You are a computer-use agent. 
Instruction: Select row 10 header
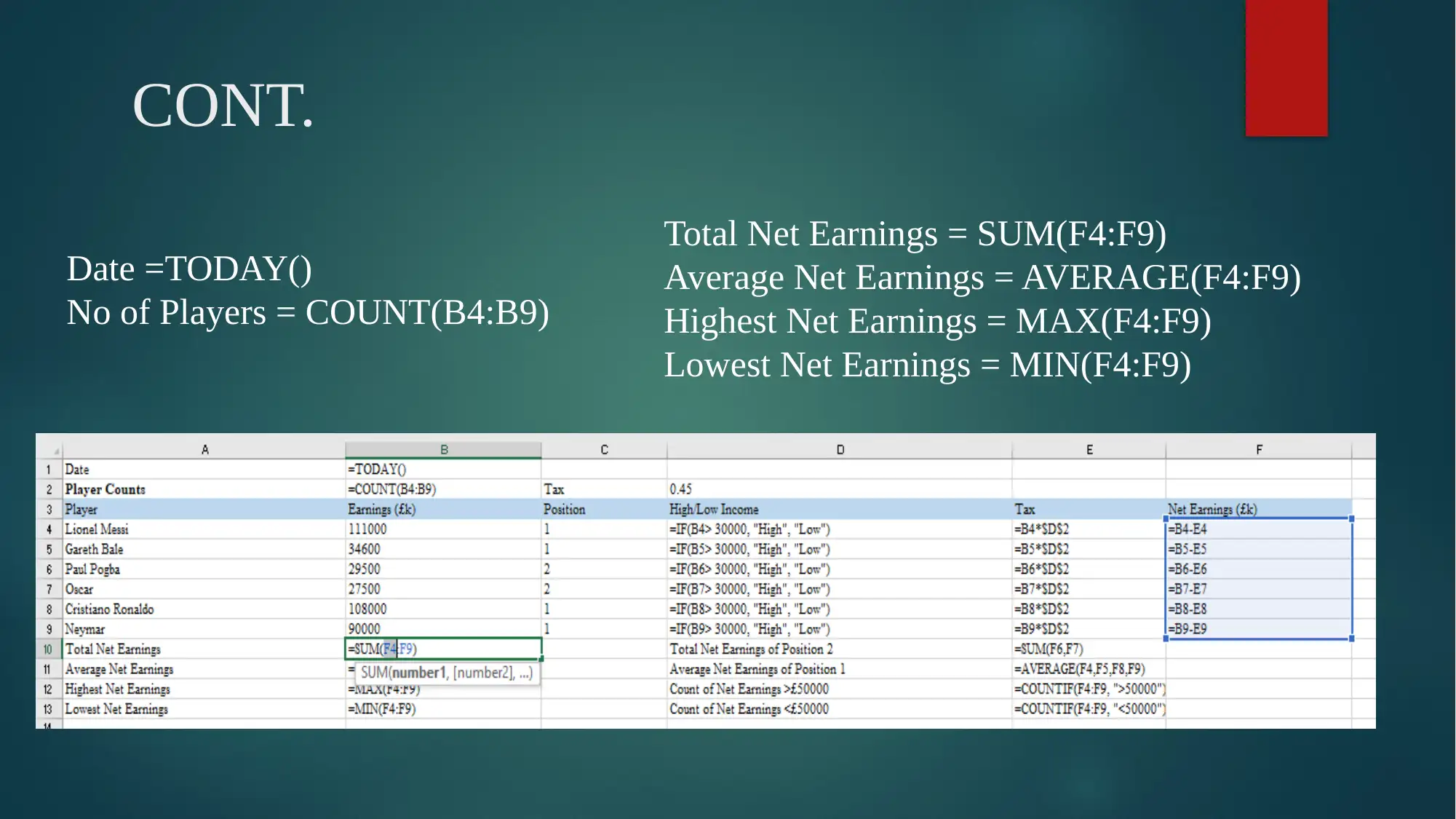(x=49, y=649)
